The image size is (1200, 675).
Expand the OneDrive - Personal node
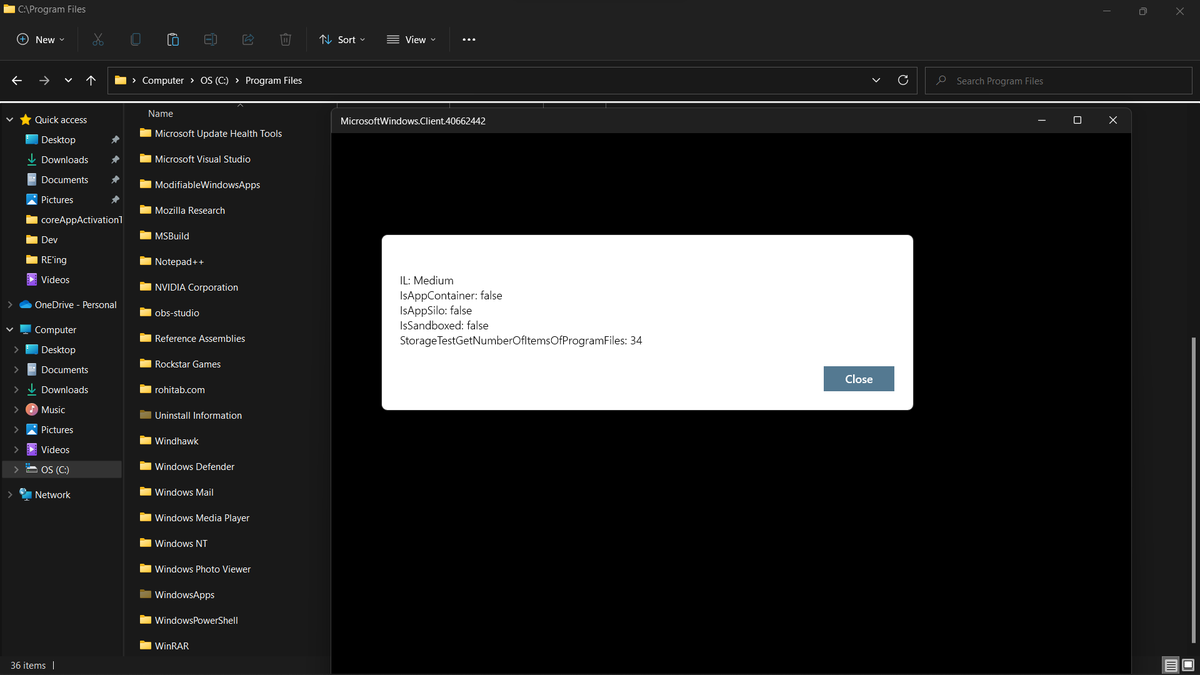pyautogui.click(x=10, y=305)
